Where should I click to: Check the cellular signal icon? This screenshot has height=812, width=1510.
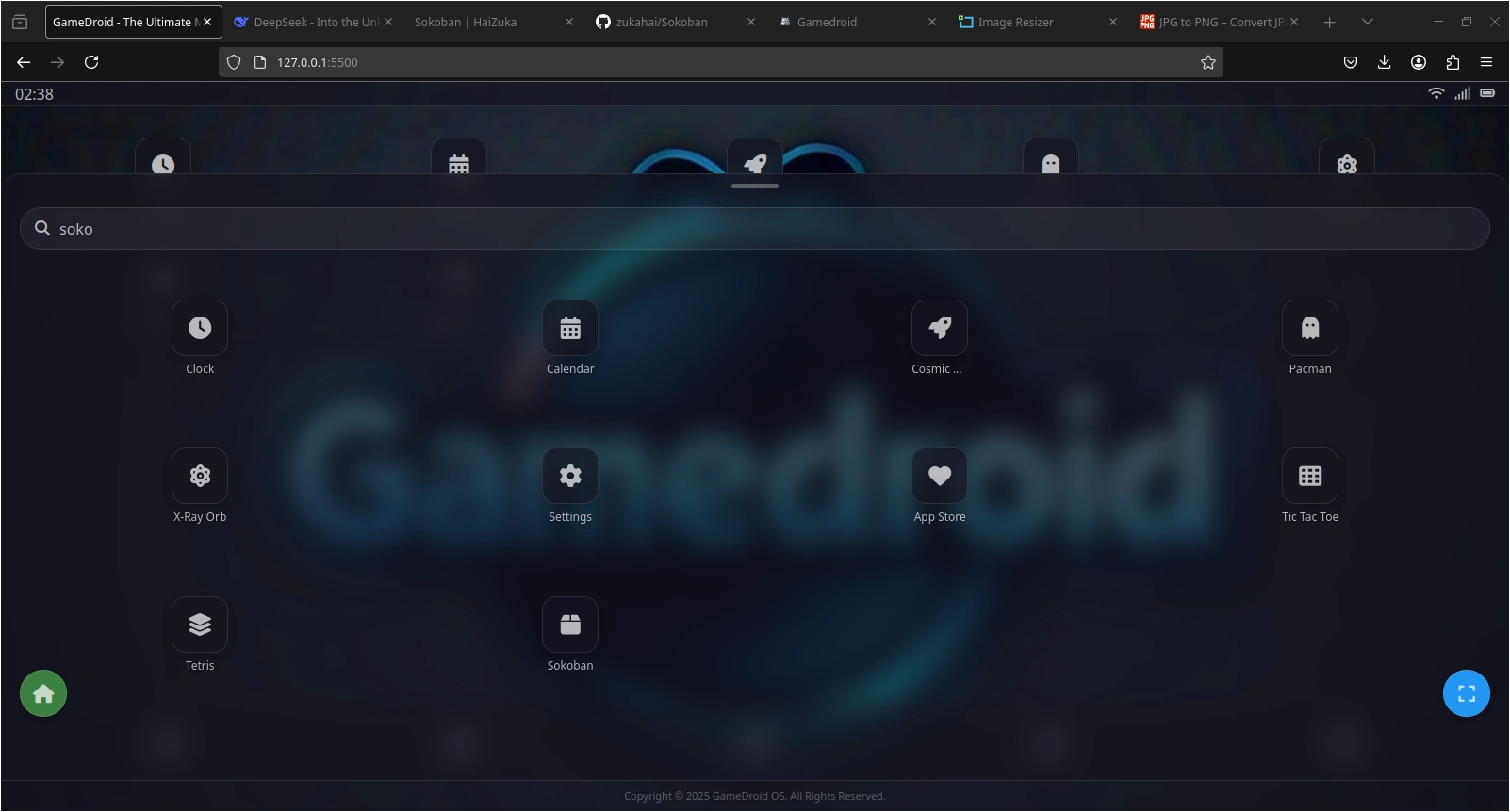coord(1462,93)
